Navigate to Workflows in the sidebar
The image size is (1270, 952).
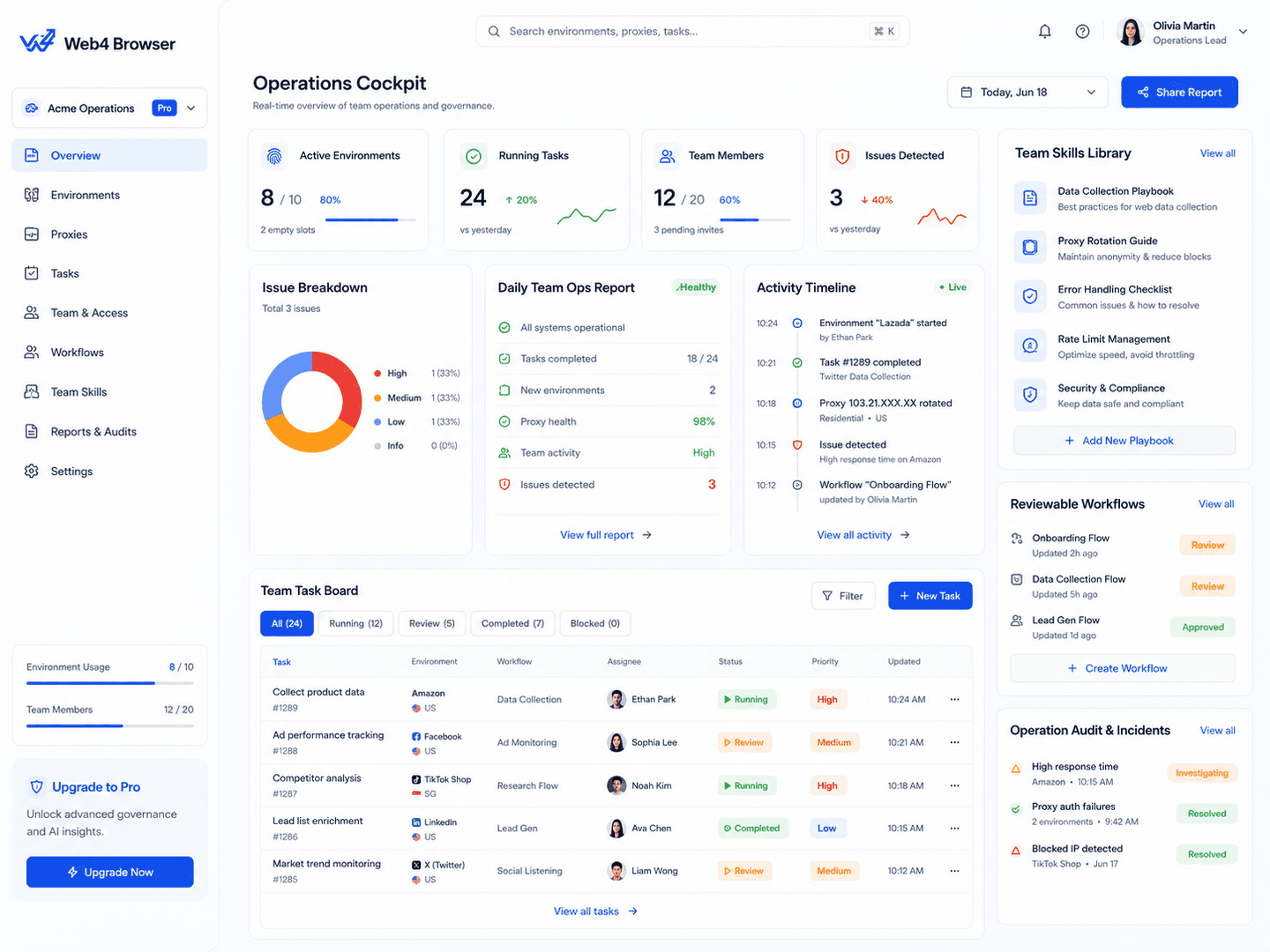coord(109,353)
